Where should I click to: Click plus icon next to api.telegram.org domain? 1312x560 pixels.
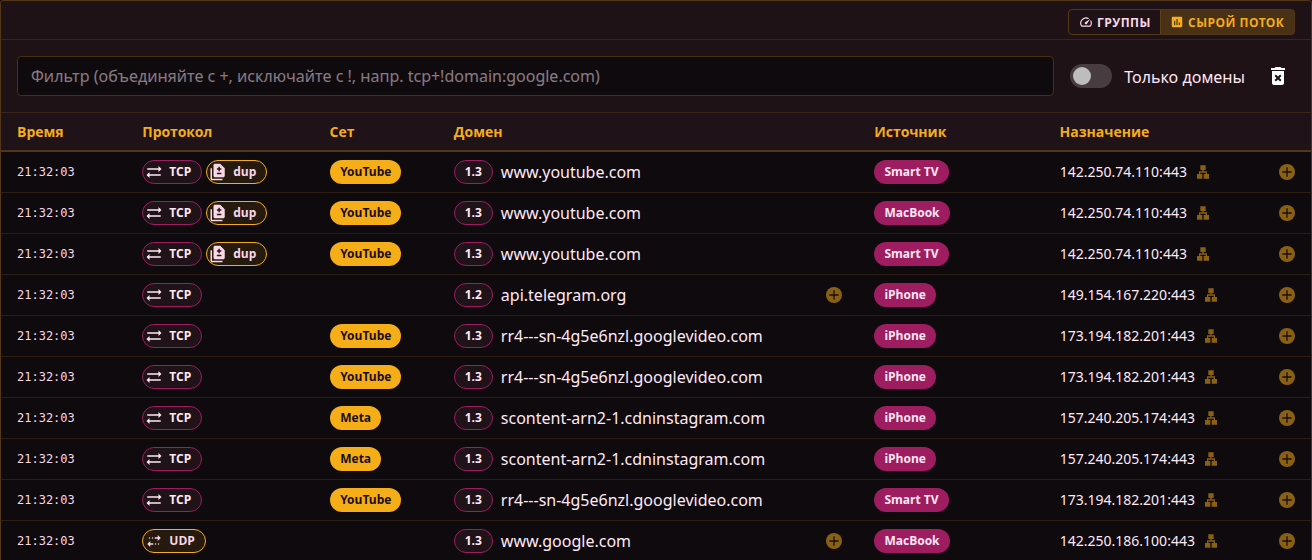(x=834, y=295)
